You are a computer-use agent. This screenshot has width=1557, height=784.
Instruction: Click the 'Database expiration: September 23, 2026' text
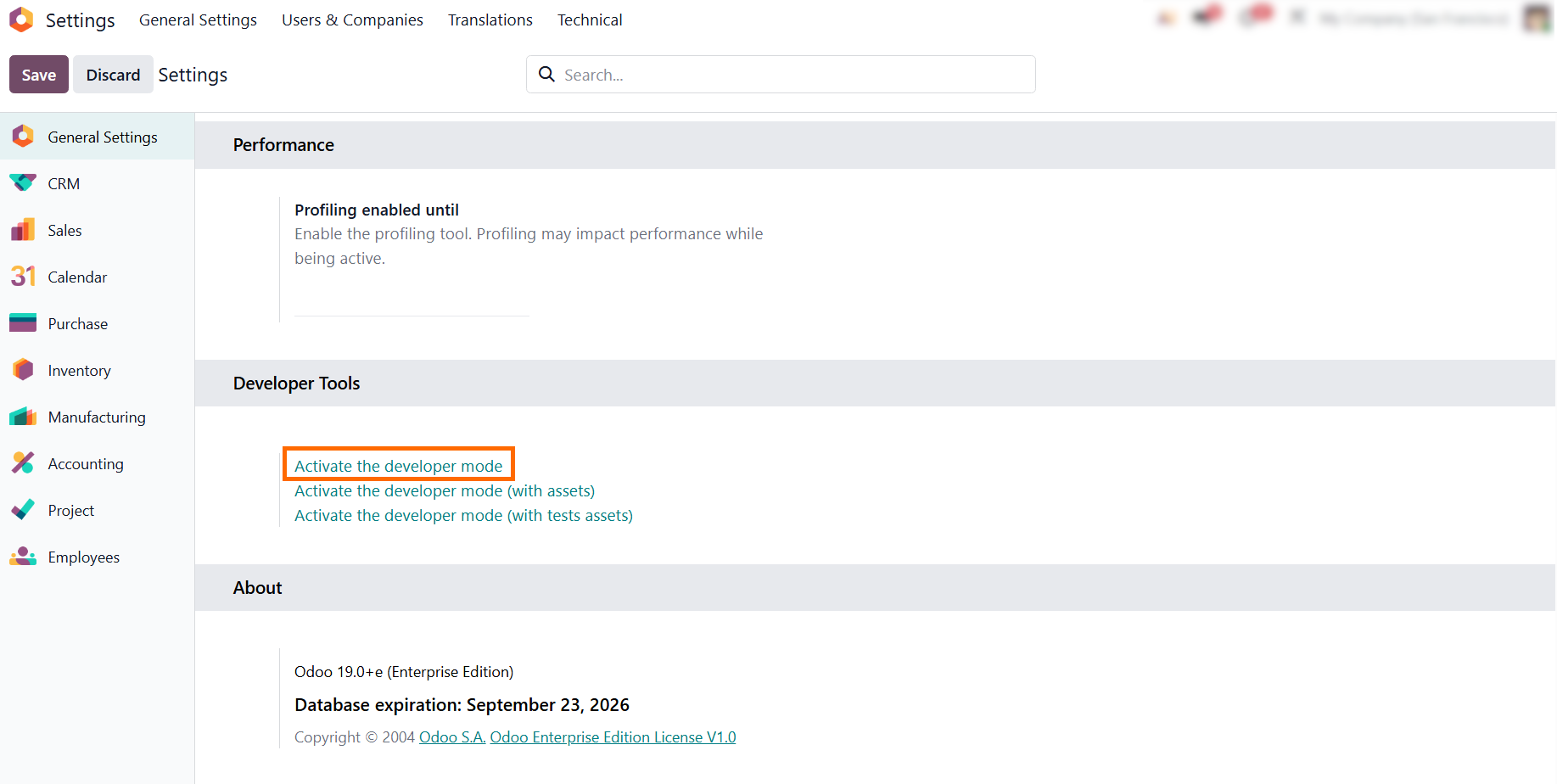point(462,705)
